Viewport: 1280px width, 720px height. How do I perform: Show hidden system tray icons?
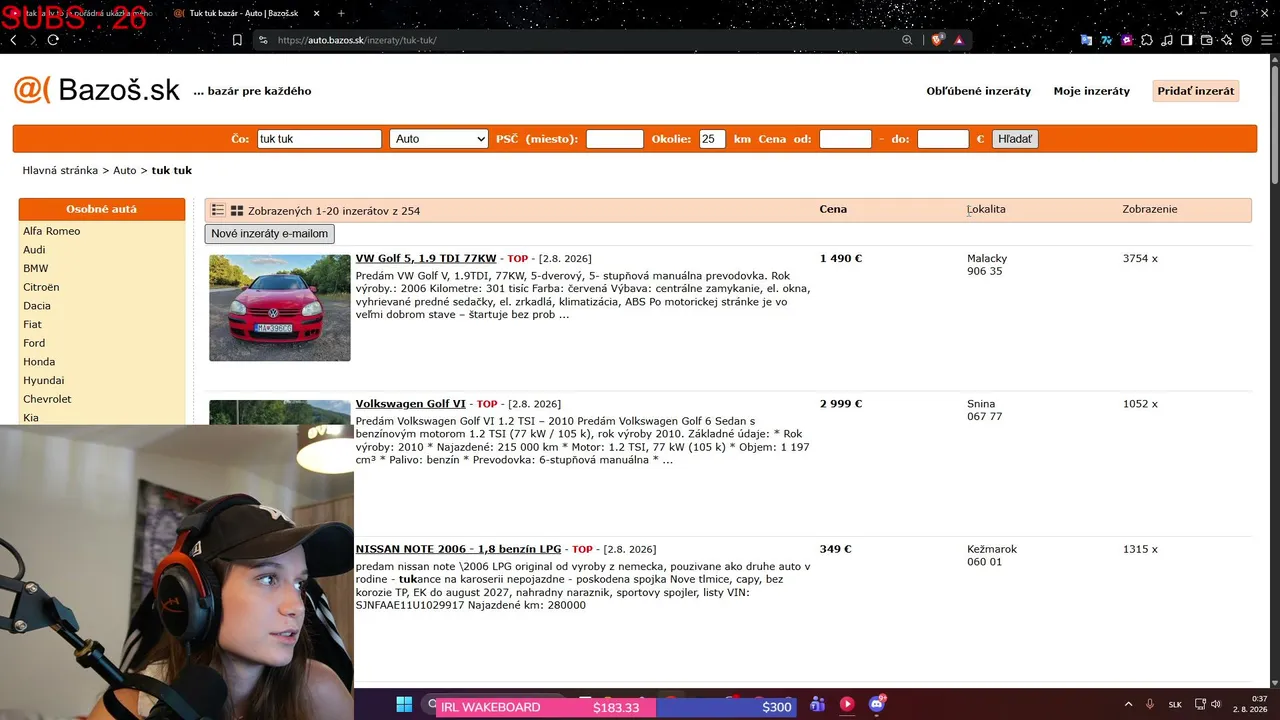[1129, 704]
